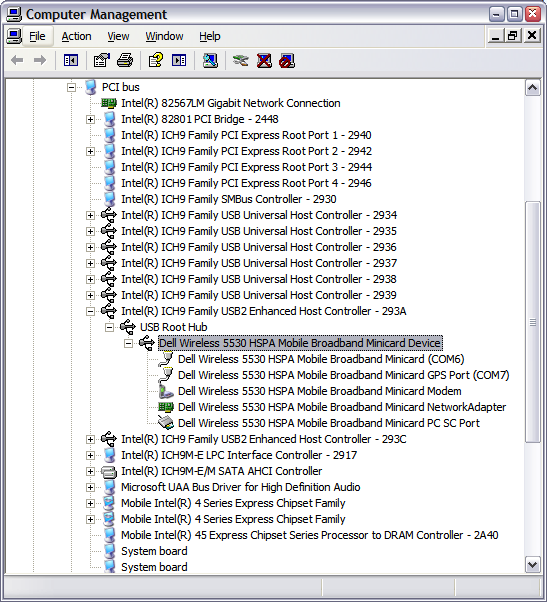Collapse the PCI bus node

[x=71, y=88]
